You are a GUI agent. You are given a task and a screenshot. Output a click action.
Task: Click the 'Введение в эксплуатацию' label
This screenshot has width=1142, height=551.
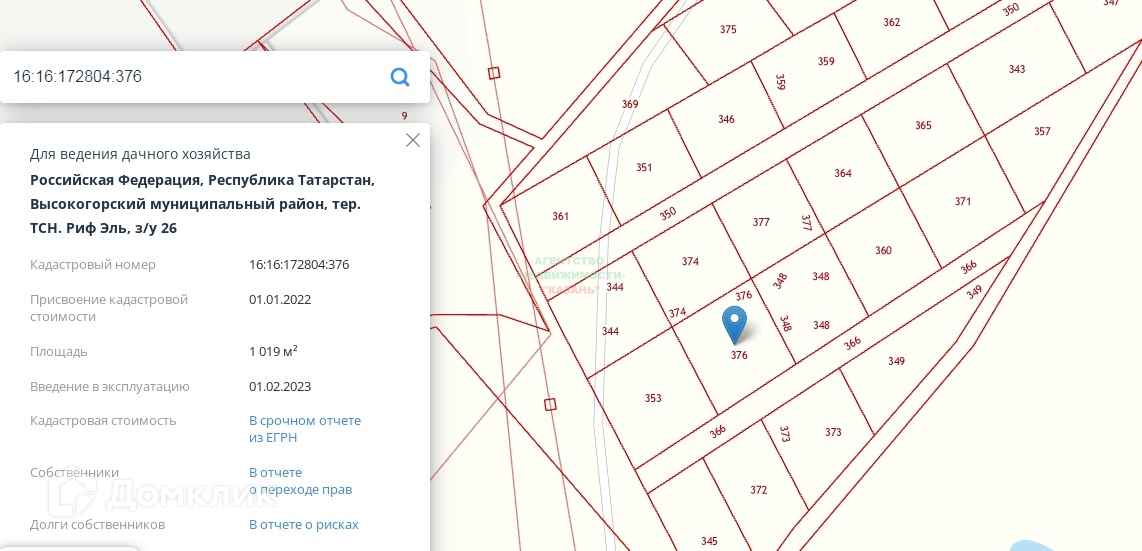[110, 387]
